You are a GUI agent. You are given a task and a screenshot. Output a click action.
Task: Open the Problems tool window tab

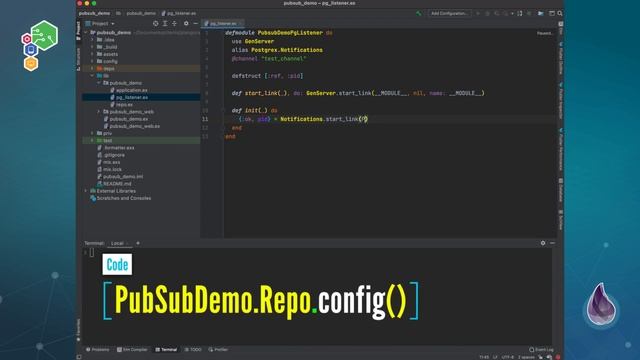point(98,350)
